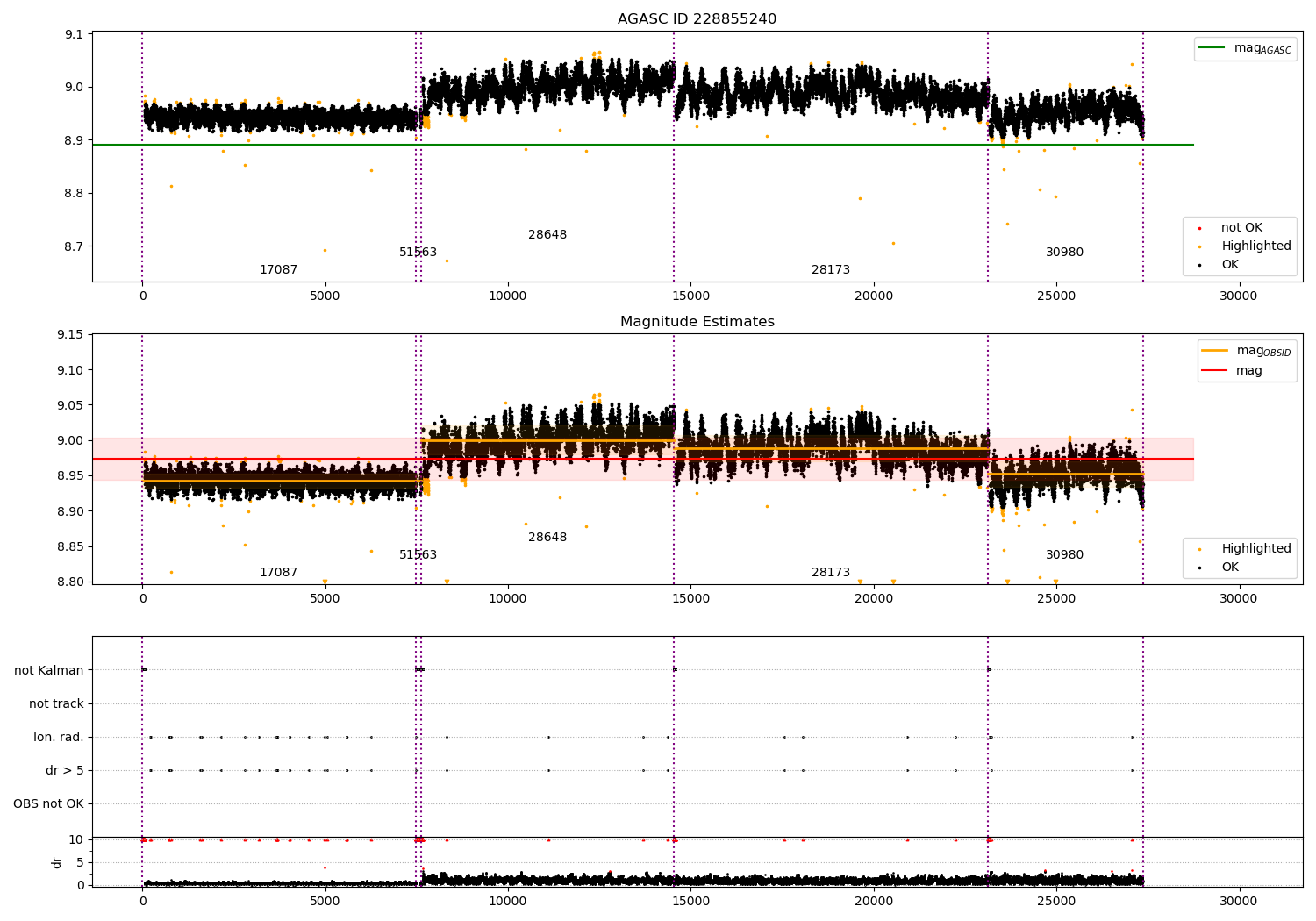Click the 30000 x-axis tick under the top plot
Image resolution: width=1316 pixels, height=921 pixels.
pos(1238,296)
